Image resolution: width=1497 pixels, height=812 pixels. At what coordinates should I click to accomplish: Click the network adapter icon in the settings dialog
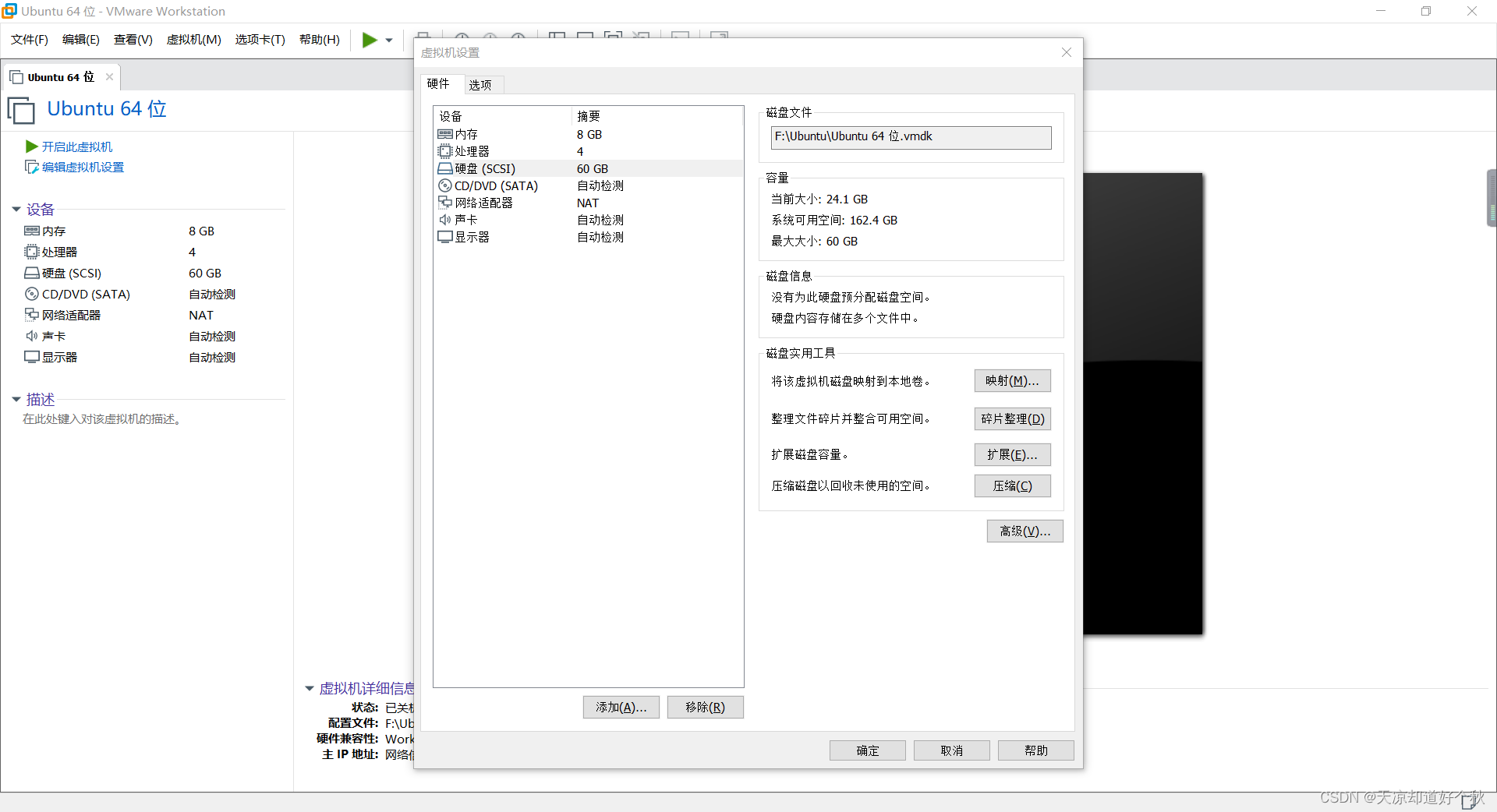pos(445,203)
